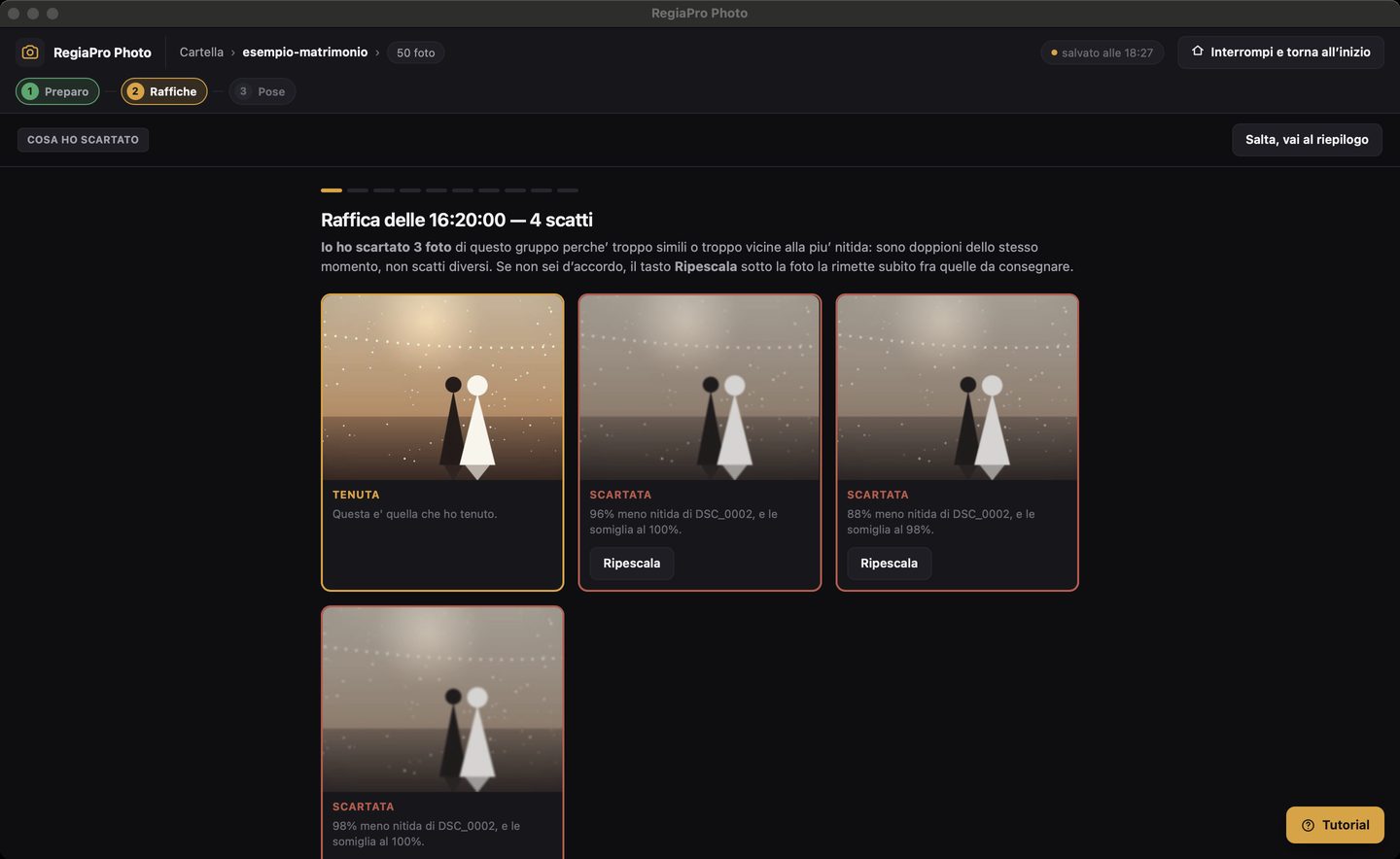Select the first yellow burst progress segment
This screenshot has width=1400, height=859.
(x=332, y=190)
